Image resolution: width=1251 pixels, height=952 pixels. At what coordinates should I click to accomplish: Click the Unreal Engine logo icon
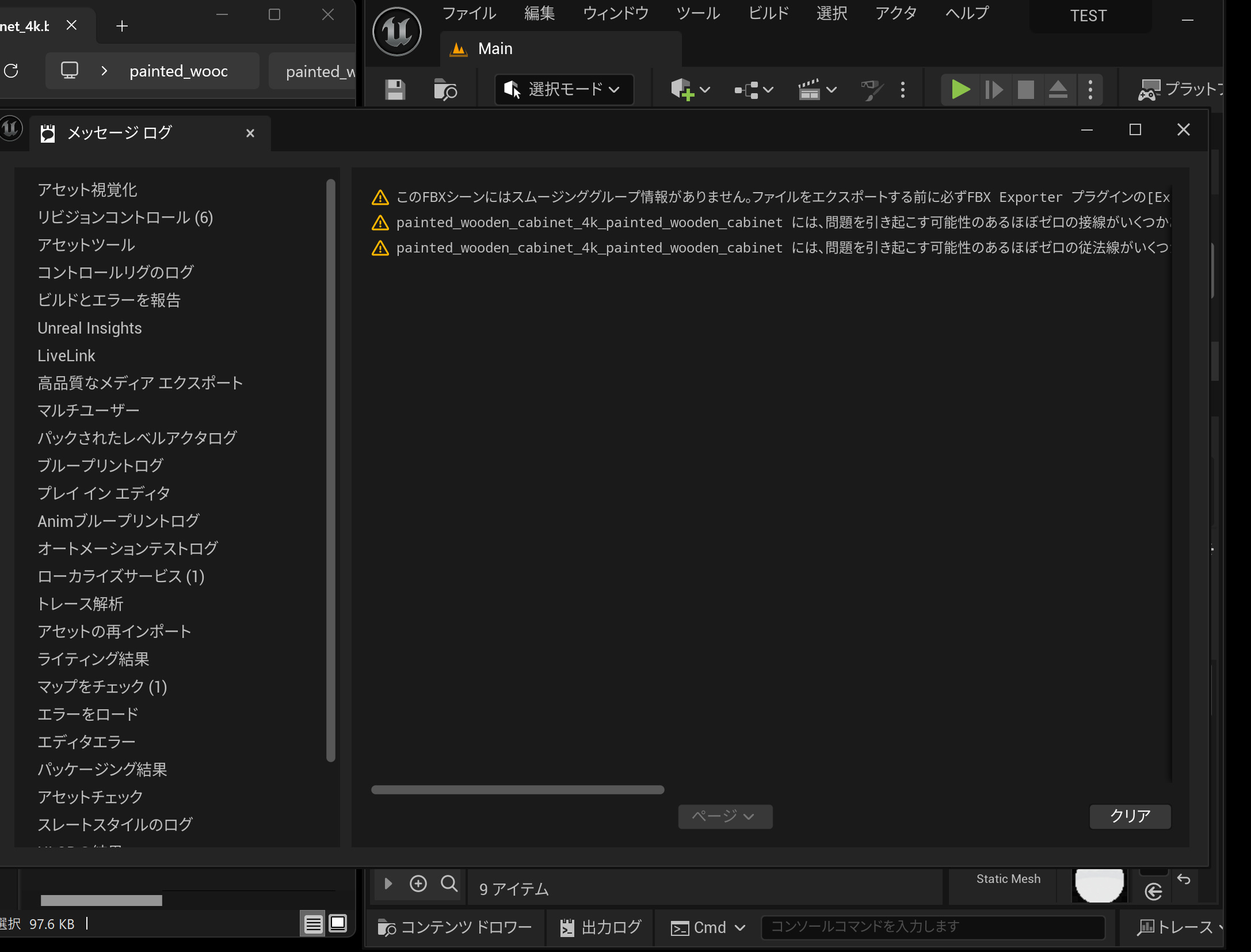click(x=397, y=32)
